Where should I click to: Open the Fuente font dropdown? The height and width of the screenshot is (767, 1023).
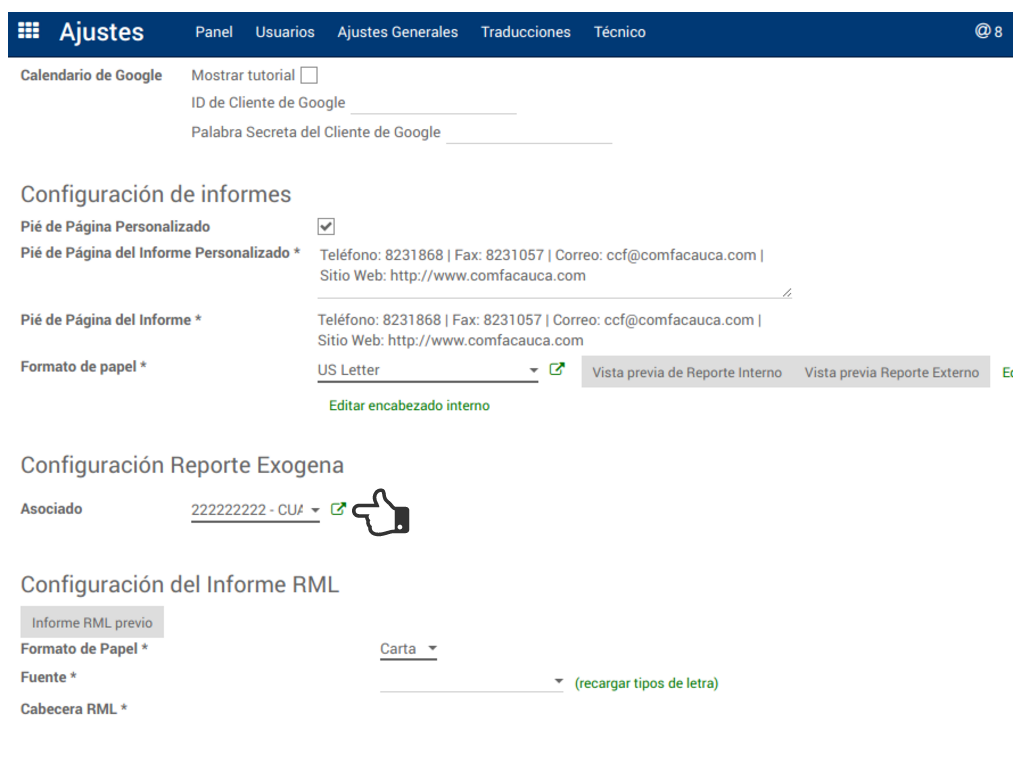tap(558, 682)
